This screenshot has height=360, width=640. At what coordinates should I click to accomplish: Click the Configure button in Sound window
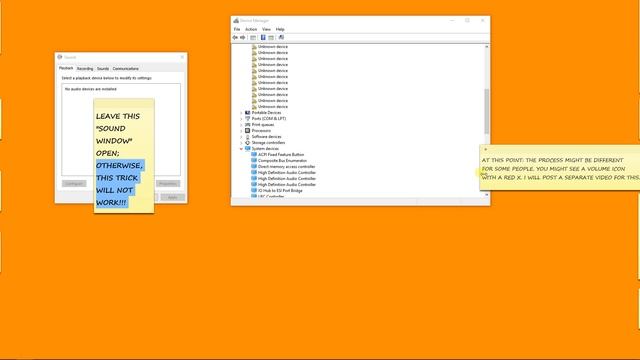[x=74, y=184]
